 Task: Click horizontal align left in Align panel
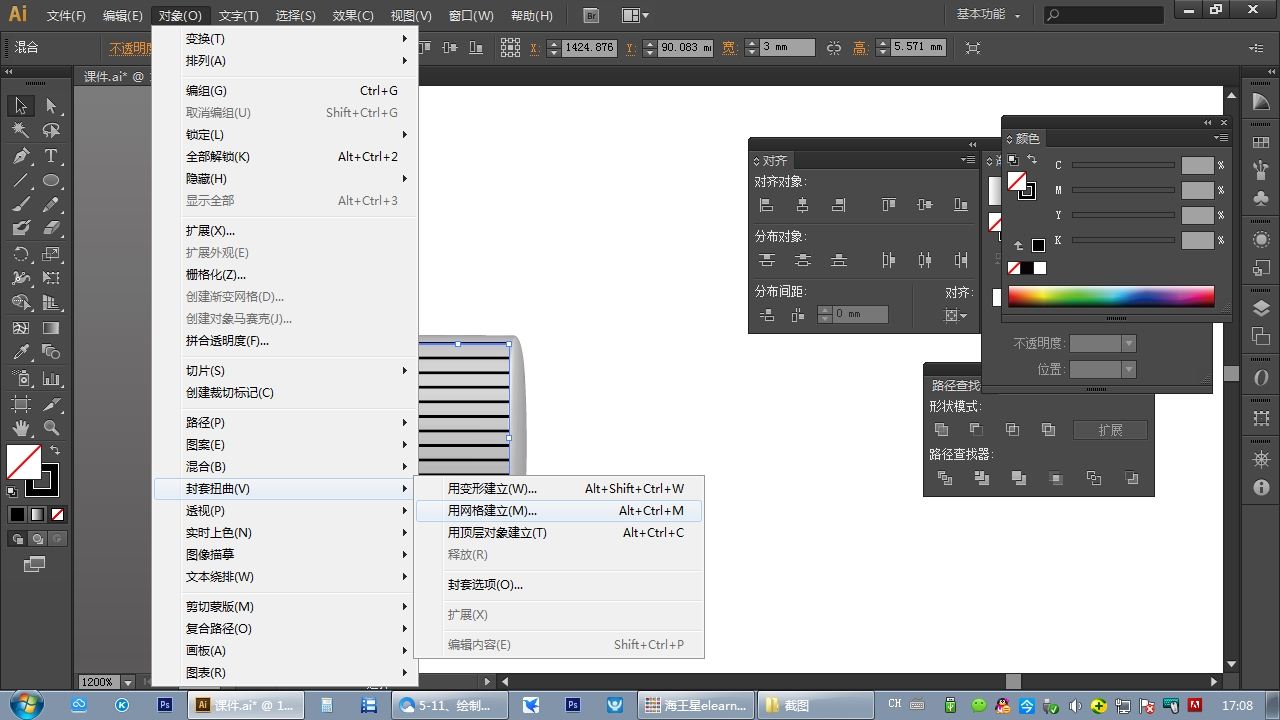(x=767, y=205)
